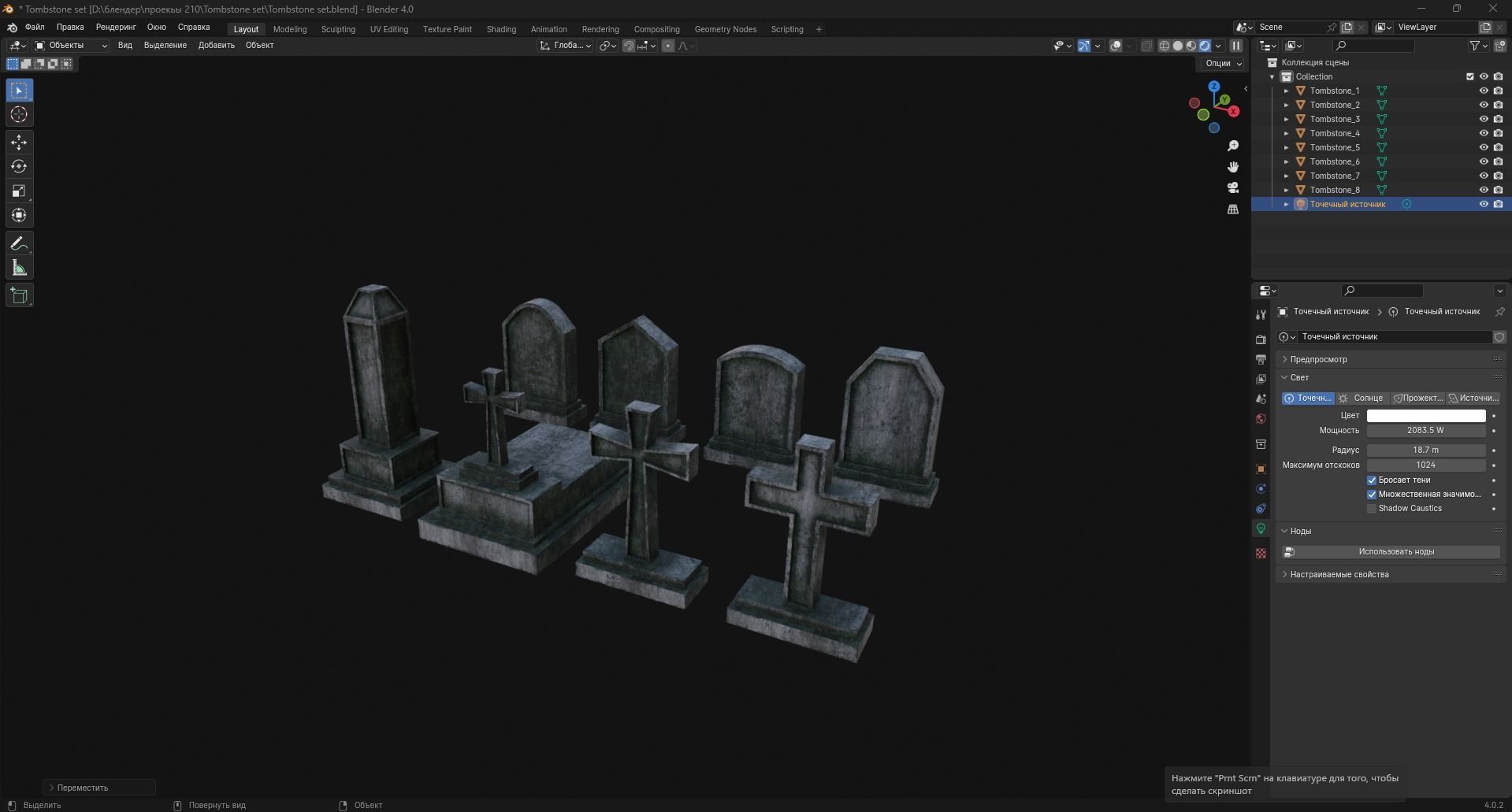The width and height of the screenshot is (1512, 812).
Task: Open the Render properties tab
Action: tap(1261, 339)
